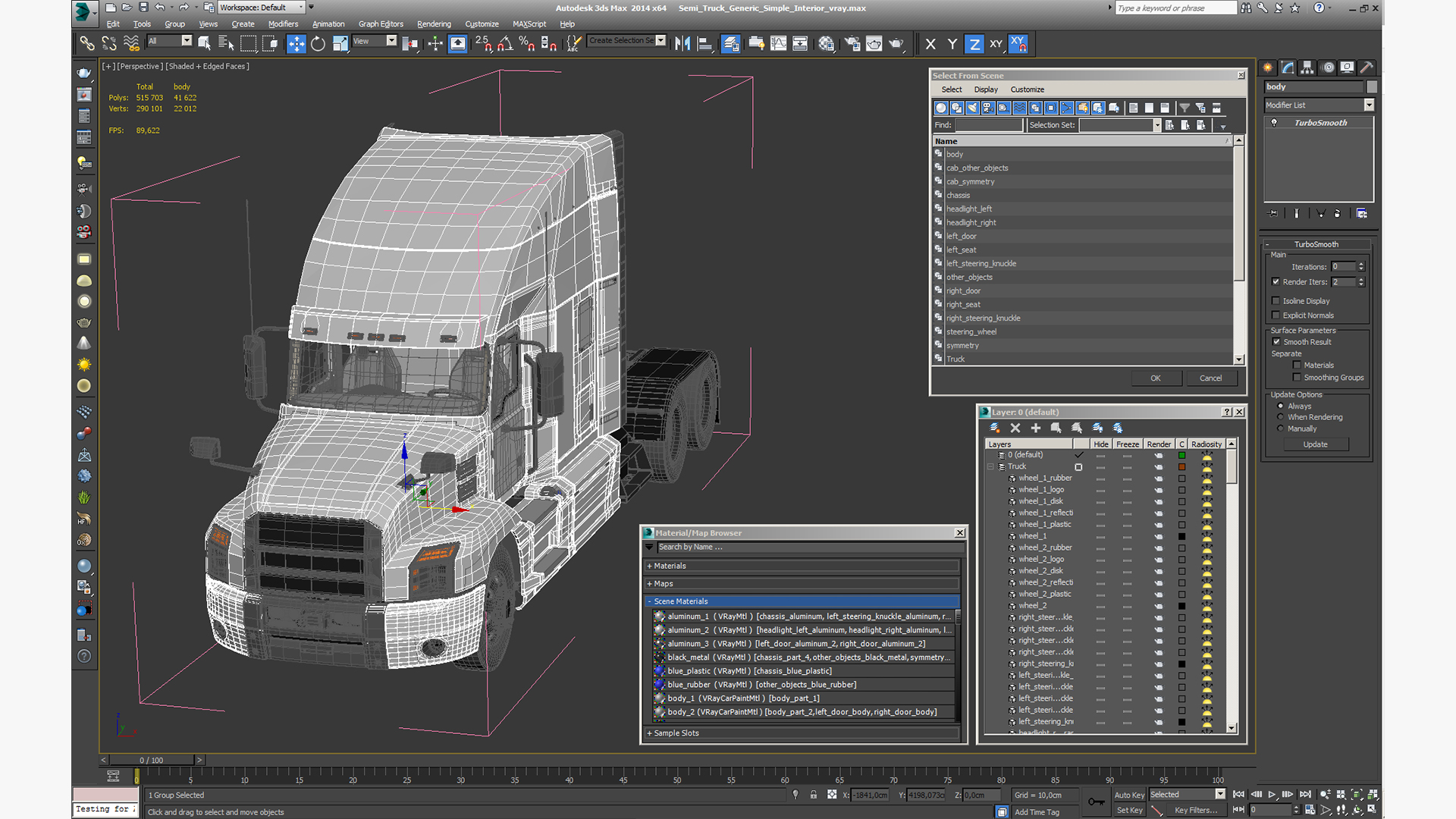Click the Auto Key button

point(1128,795)
